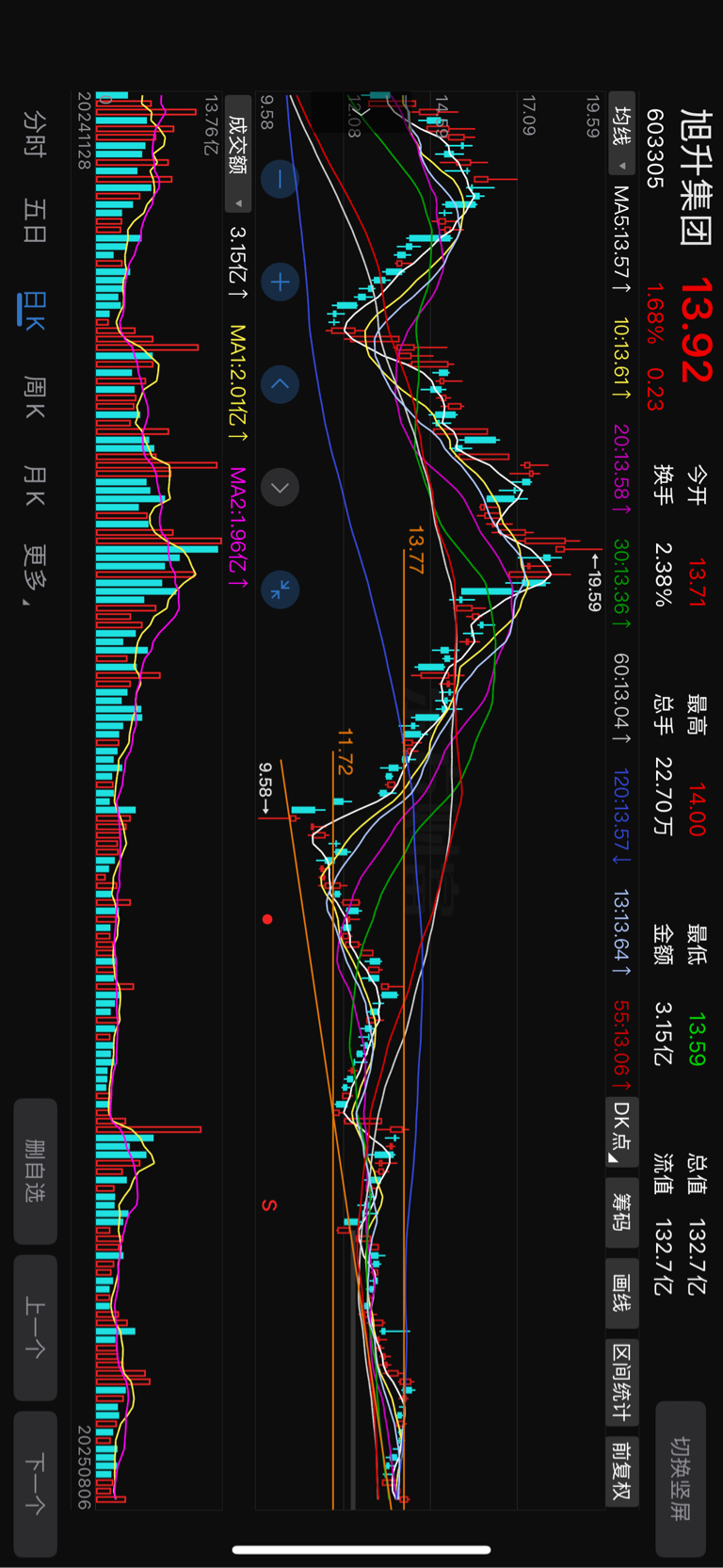The height and width of the screenshot is (1568, 723).
Task: Tap the red S signal marker
Action: 268,1205
